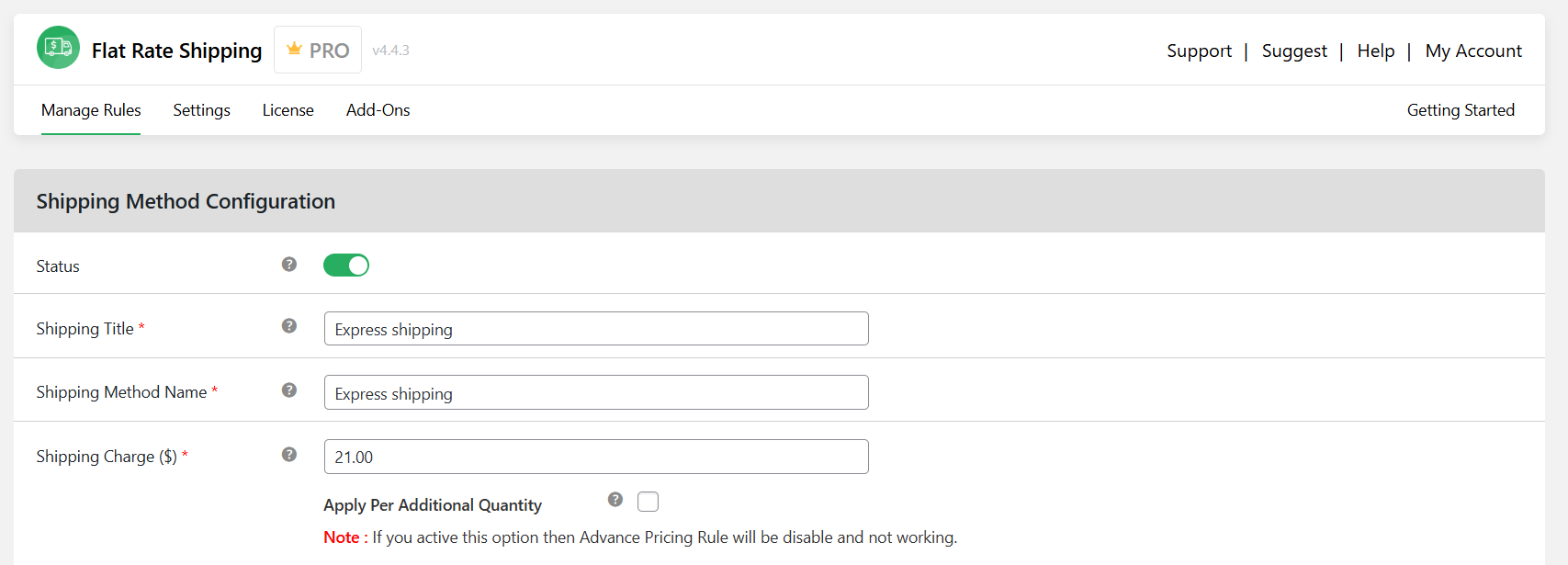Switch to the Settings tab
Screen dimensions: 1568x565
pyautogui.click(x=201, y=110)
